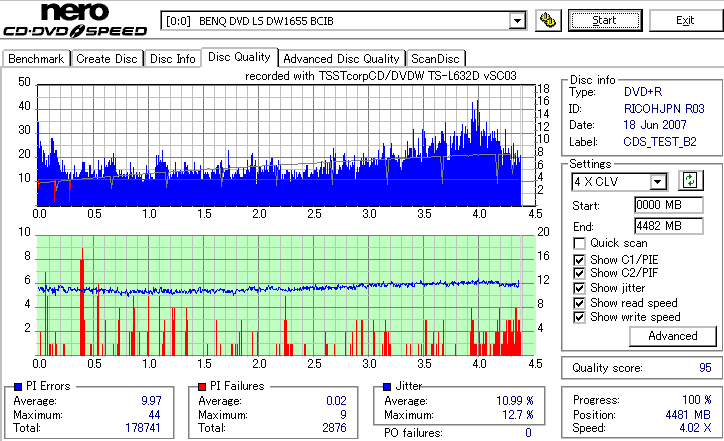Image resolution: width=724 pixels, height=441 pixels.
Task: Click the drive options icon beside Start
Action: [x=548, y=20]
